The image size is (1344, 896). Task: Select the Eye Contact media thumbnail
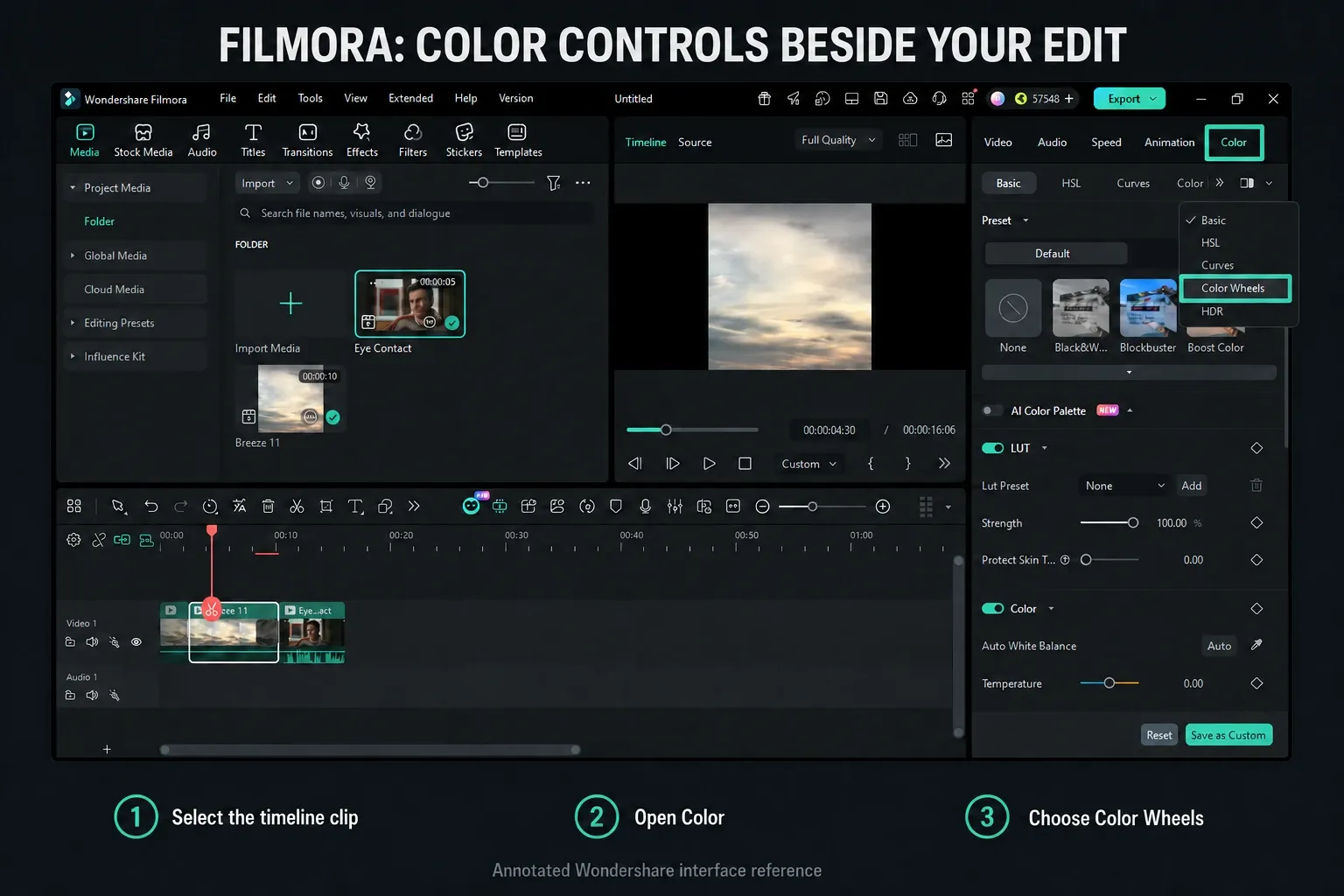[x=409, y=304]
